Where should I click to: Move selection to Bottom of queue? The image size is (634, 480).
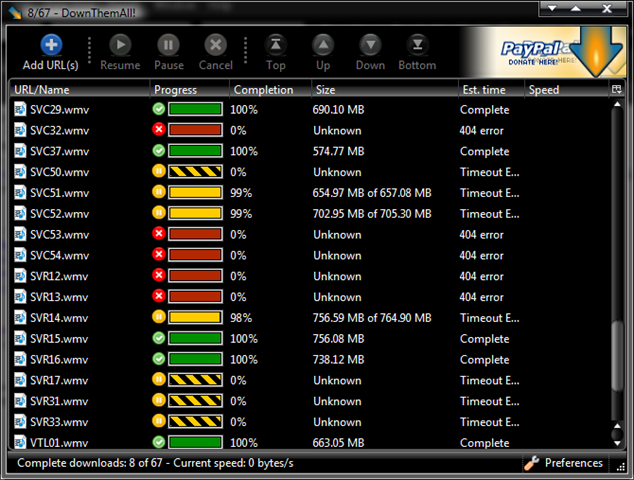(417, 53)
